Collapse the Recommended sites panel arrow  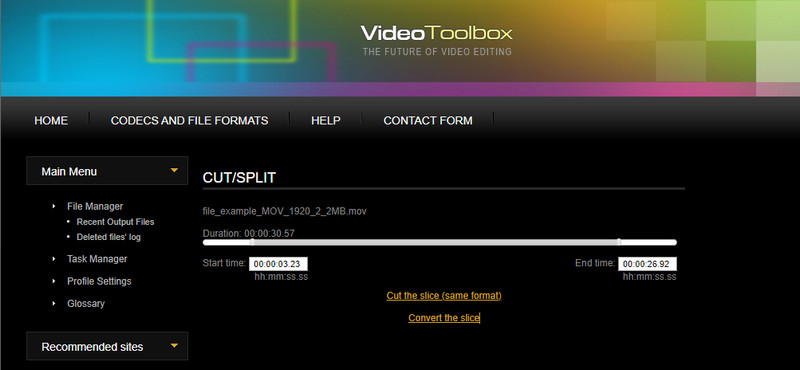coord(174,346)
